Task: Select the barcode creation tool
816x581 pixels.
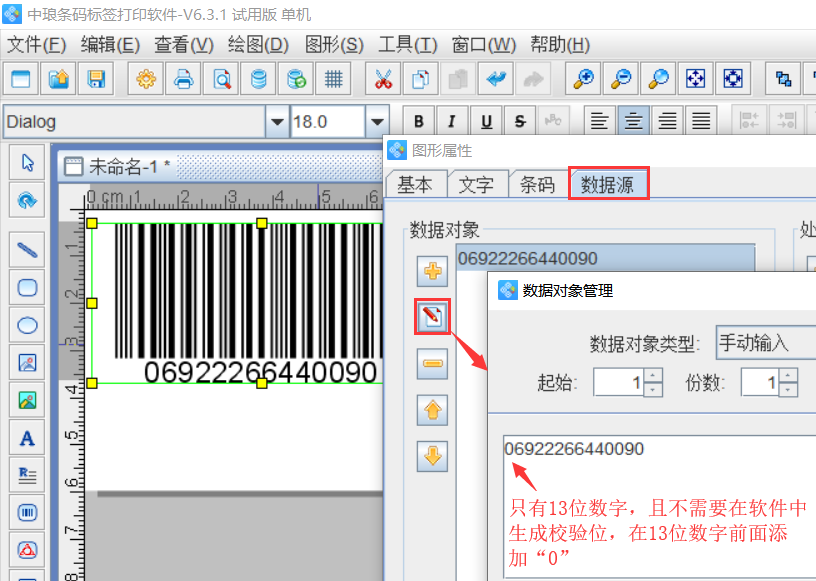Action: [27, 511]
